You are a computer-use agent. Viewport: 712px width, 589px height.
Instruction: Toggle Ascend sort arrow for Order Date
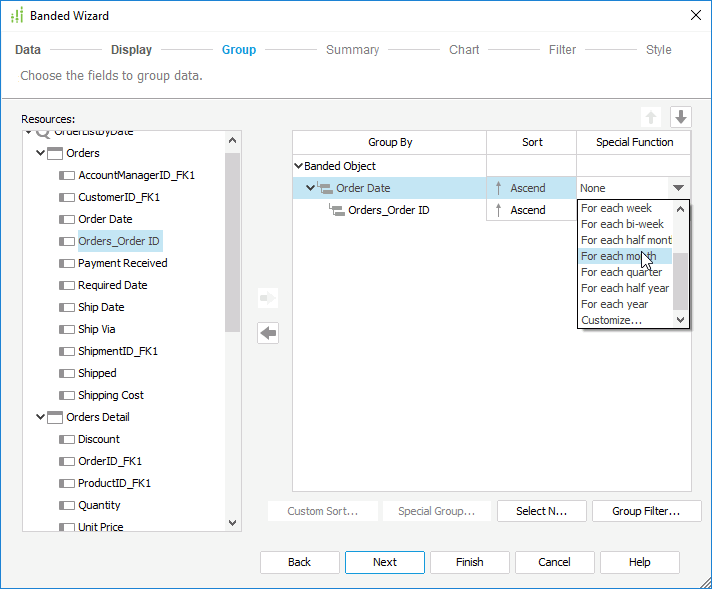(498, 188)
